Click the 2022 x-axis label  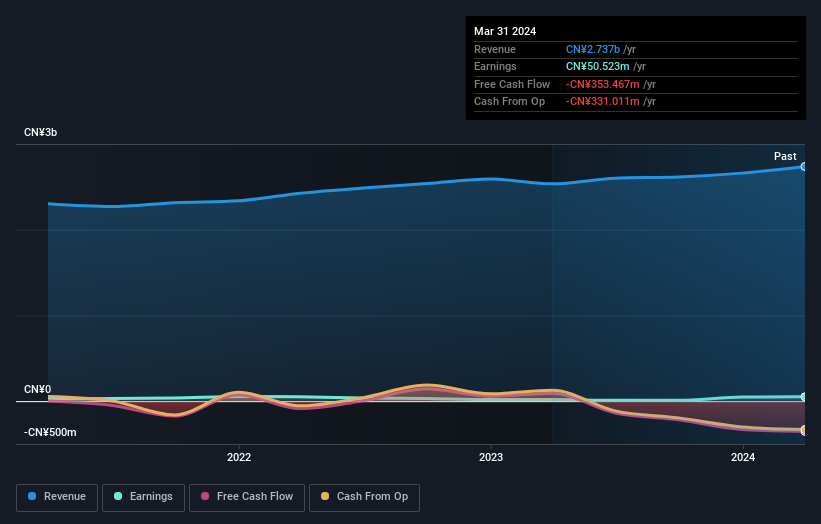(x=239, y=458)
